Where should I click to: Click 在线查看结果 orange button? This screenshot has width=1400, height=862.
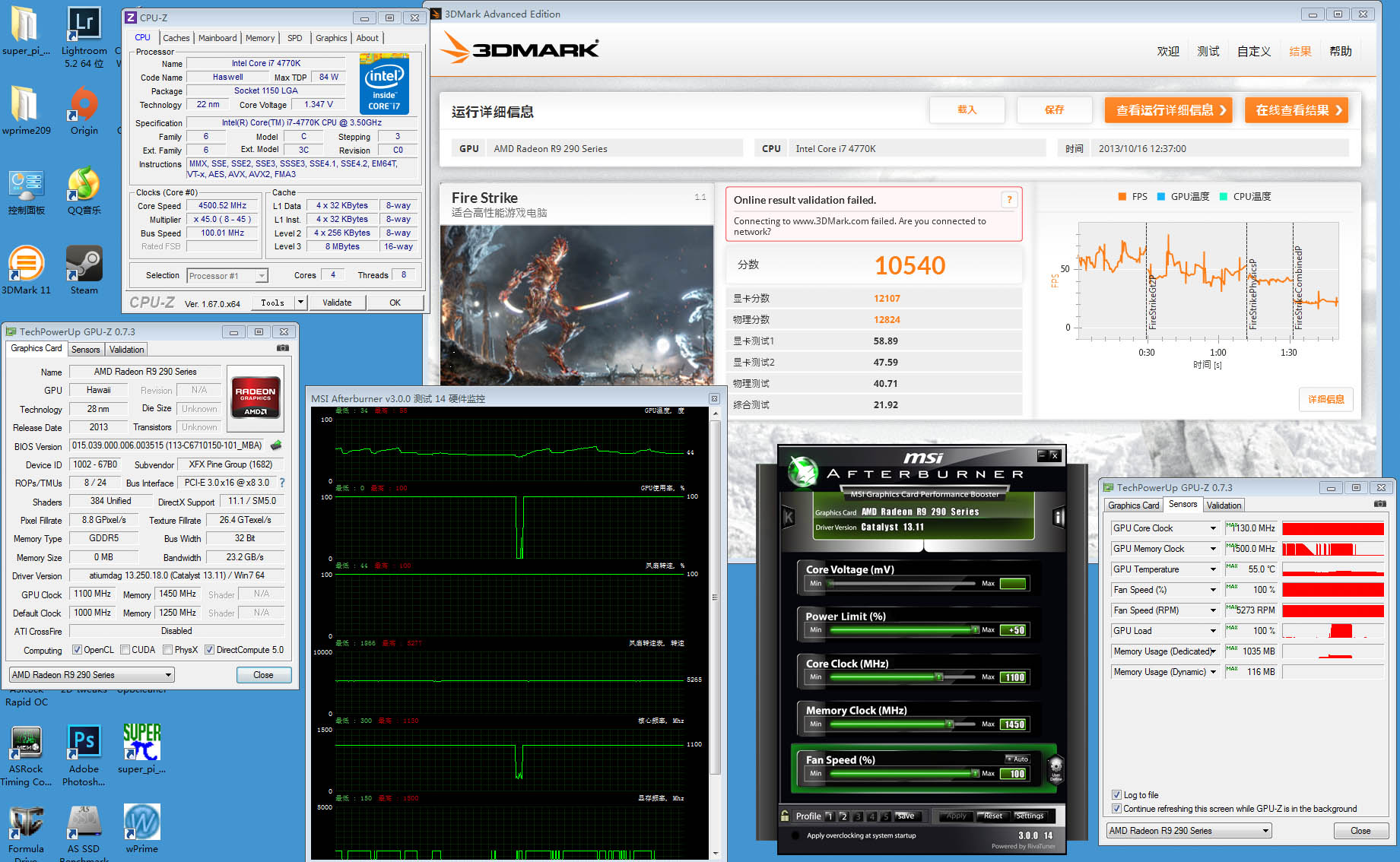[1297, 110]
